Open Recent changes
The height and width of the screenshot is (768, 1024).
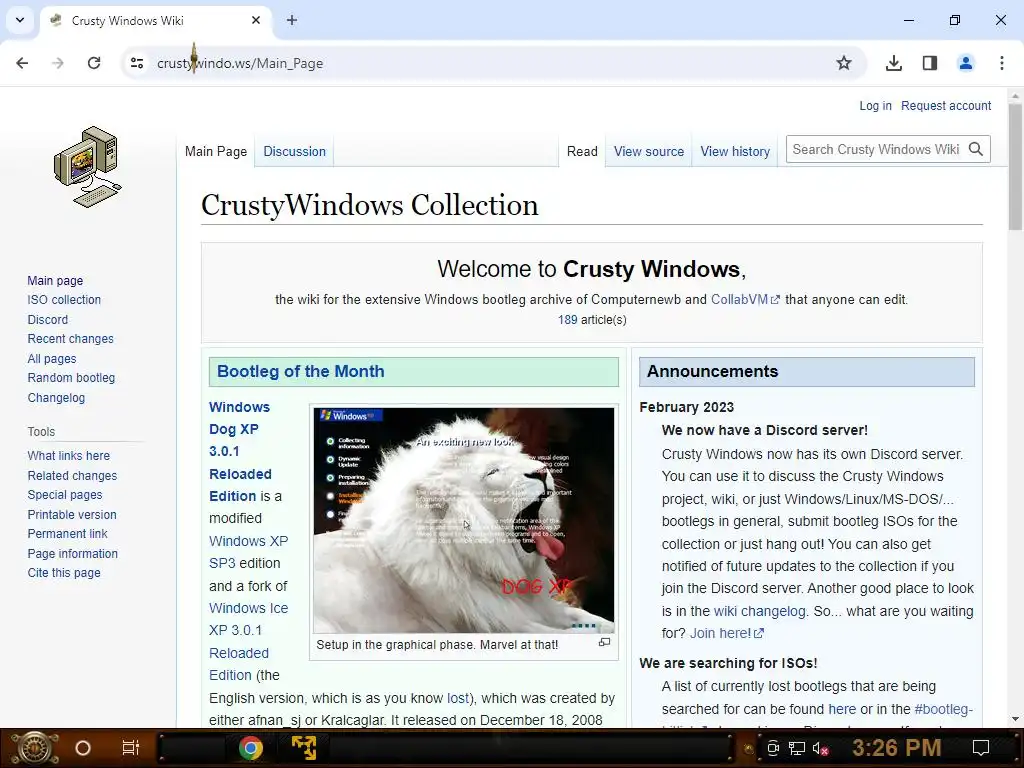71,339
